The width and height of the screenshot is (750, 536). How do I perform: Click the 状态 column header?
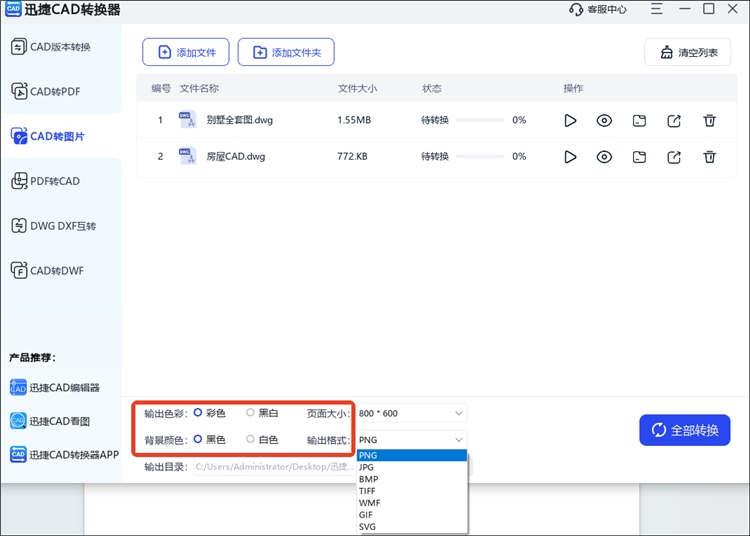[x=431, y=88]
